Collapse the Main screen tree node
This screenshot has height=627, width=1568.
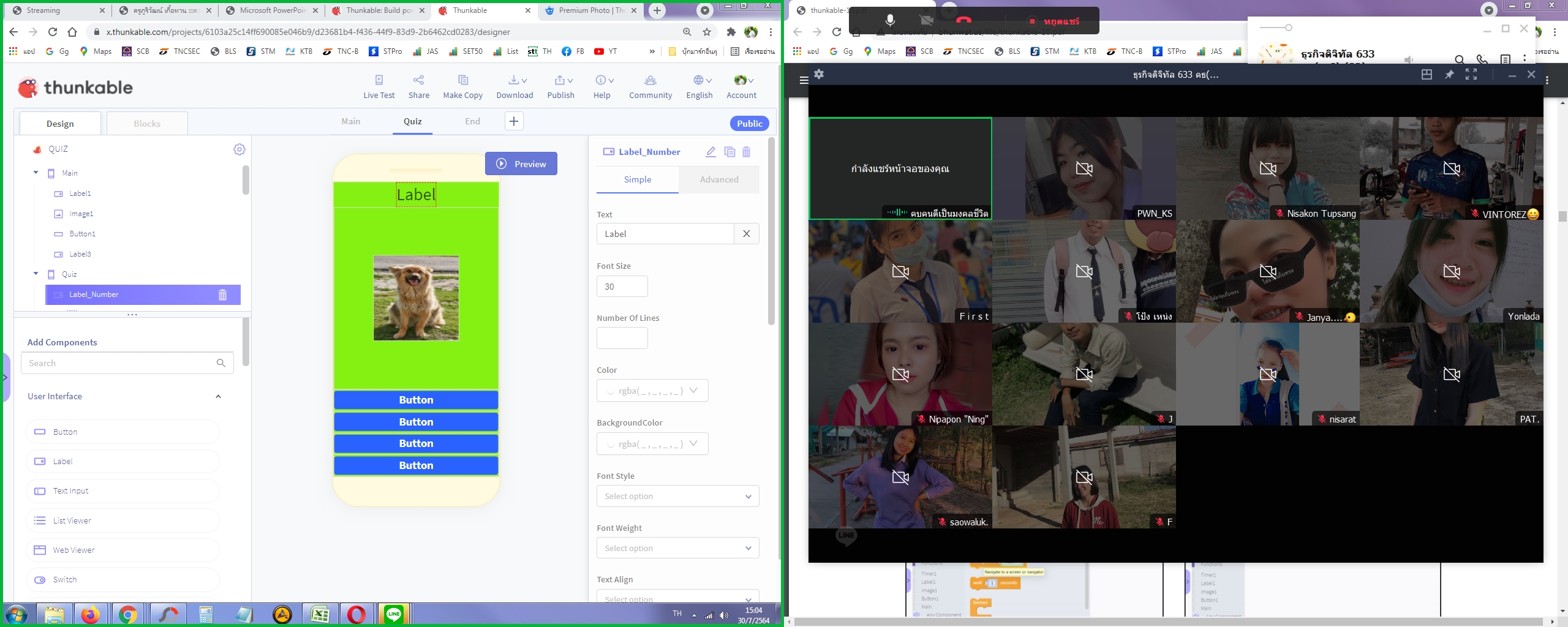click(36, 173)
